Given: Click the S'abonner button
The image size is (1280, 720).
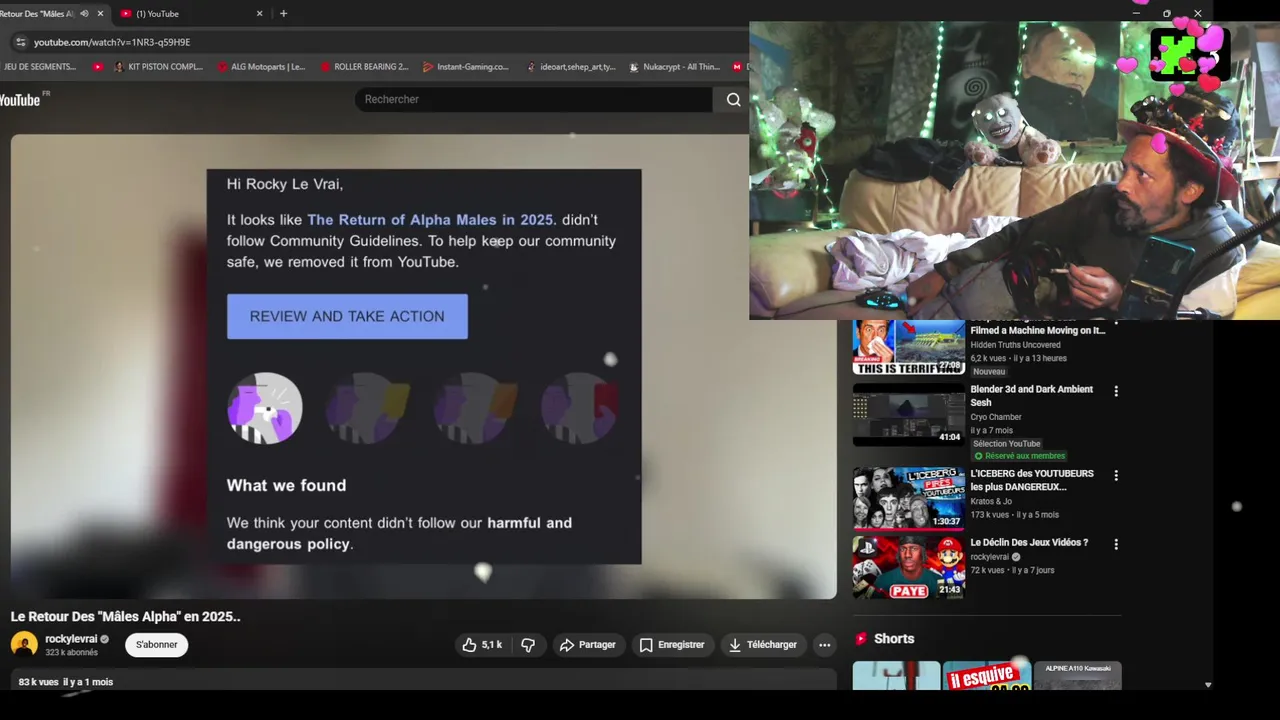Looking at the screenshot, I should click(156, 645).
